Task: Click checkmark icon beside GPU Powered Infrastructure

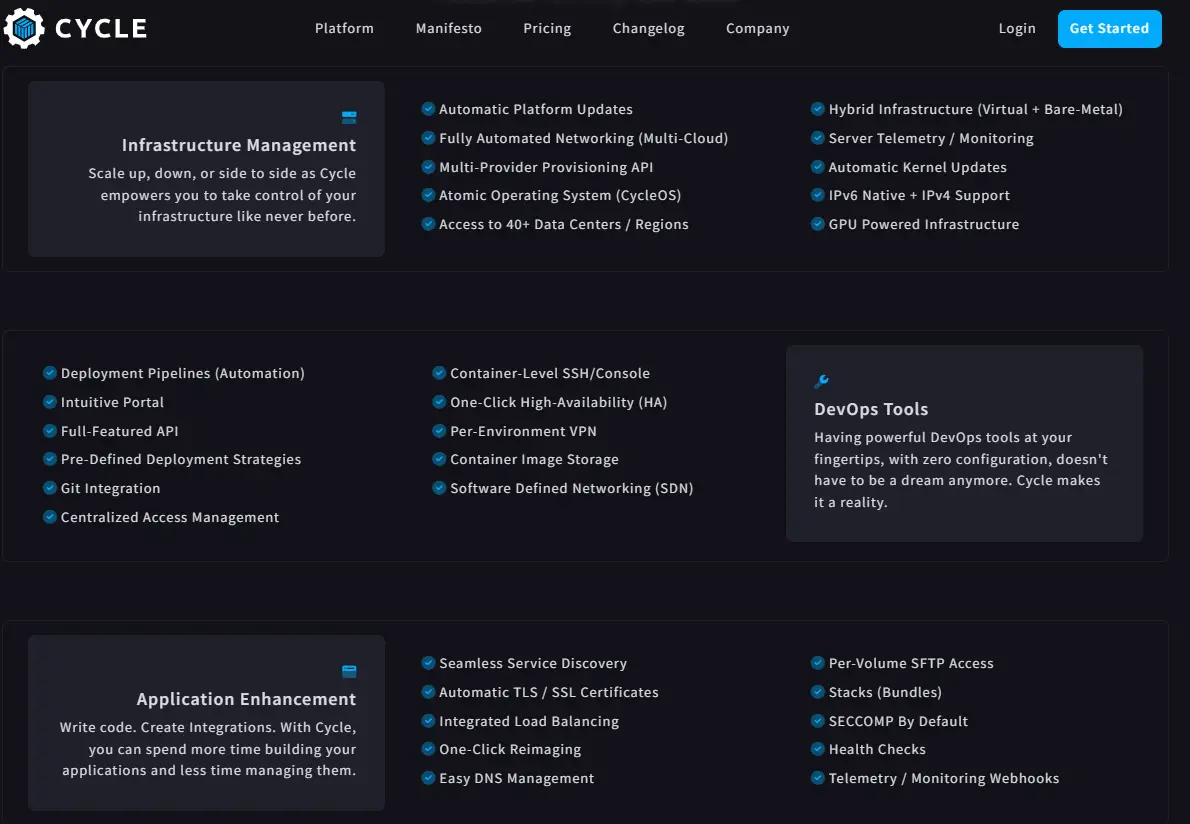Action: click(817, 224)
